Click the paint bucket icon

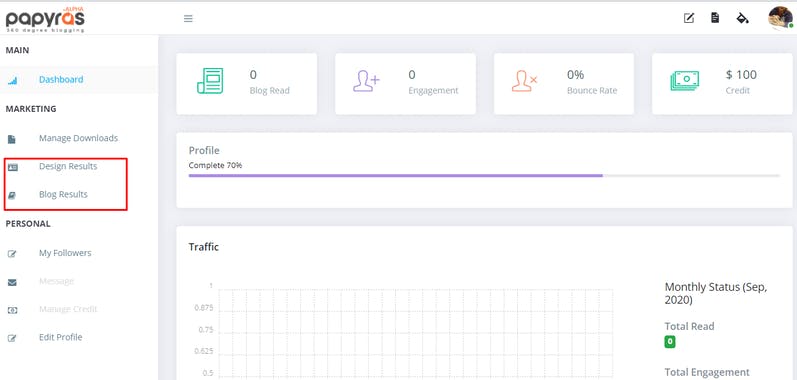coord(743,19)
